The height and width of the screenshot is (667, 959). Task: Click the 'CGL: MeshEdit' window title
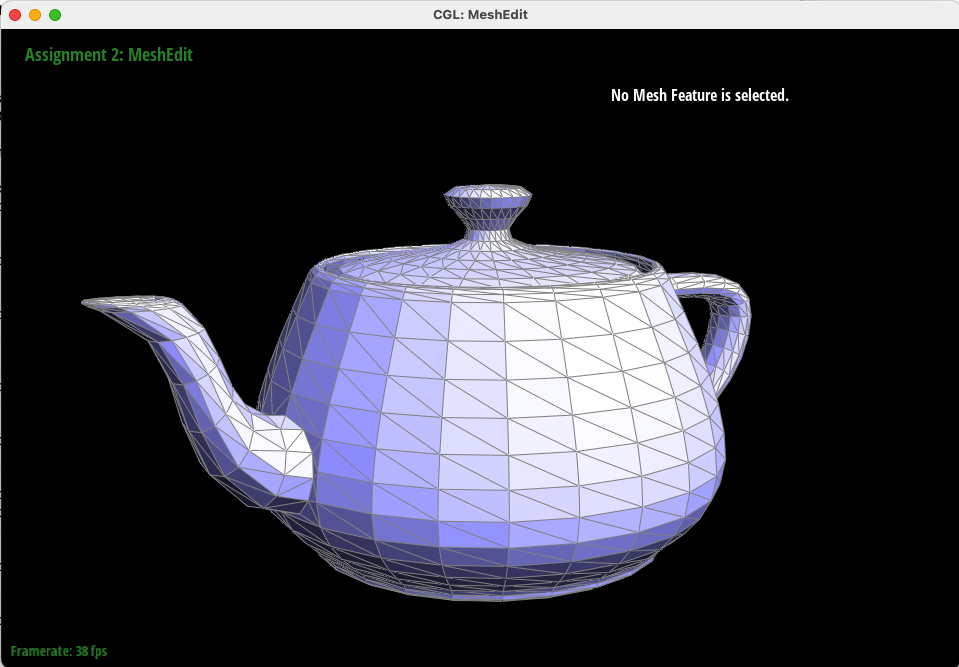480,15
